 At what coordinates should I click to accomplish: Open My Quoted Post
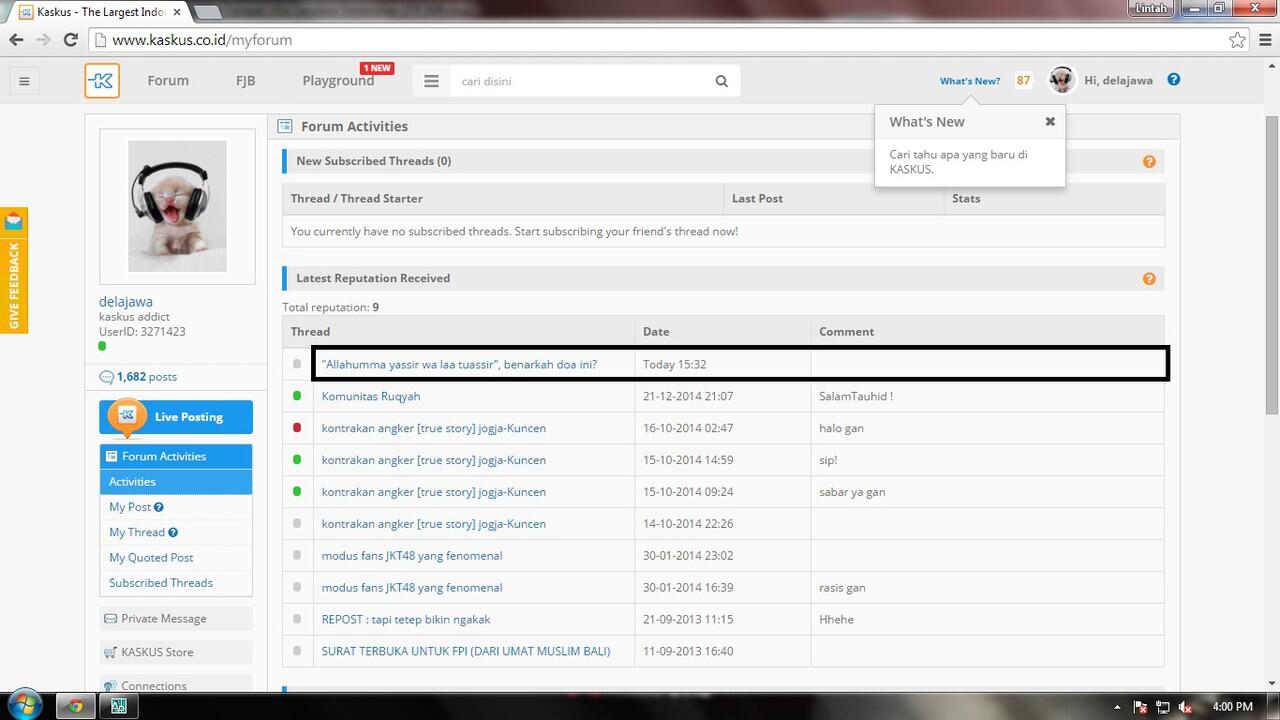tap(151, 558)
